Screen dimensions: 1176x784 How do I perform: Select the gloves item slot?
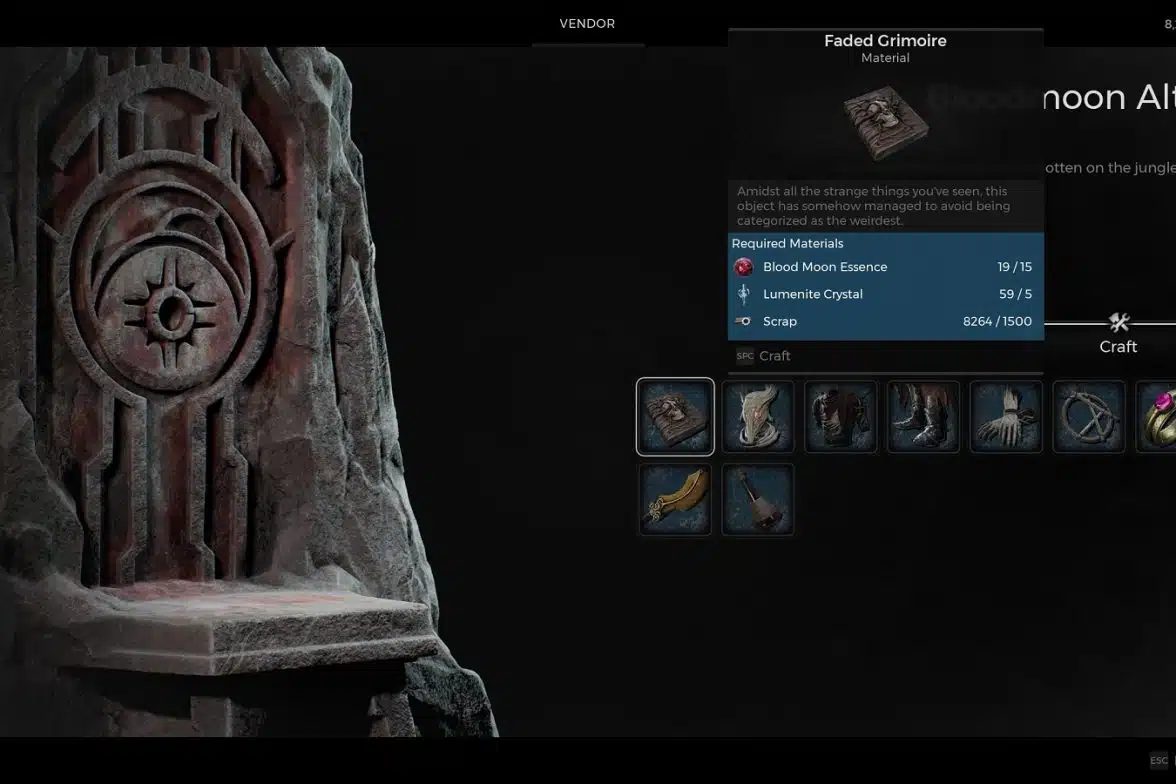click(1006, 416)
